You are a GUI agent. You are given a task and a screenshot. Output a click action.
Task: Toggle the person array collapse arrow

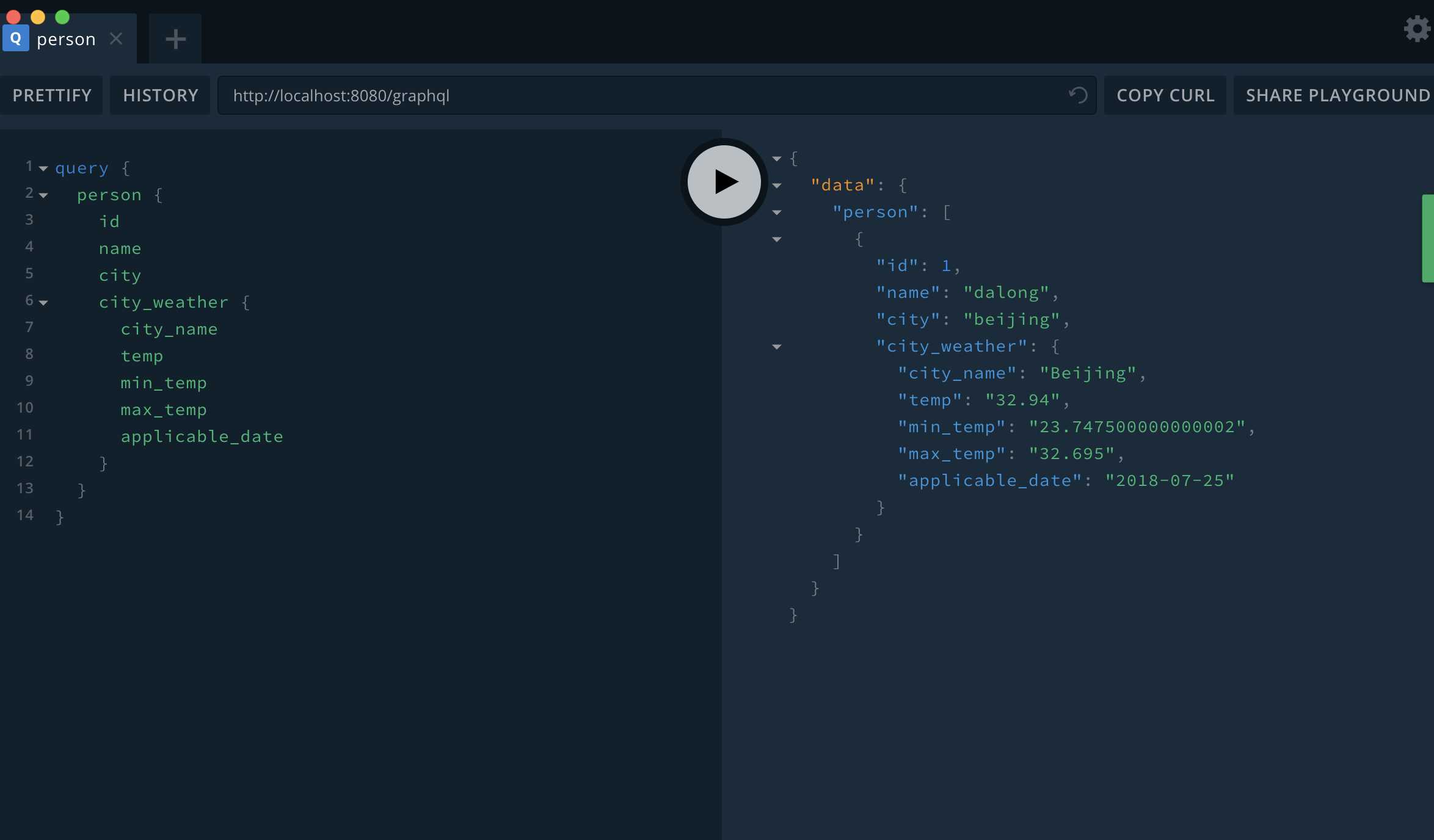click(x=778, y=212)
